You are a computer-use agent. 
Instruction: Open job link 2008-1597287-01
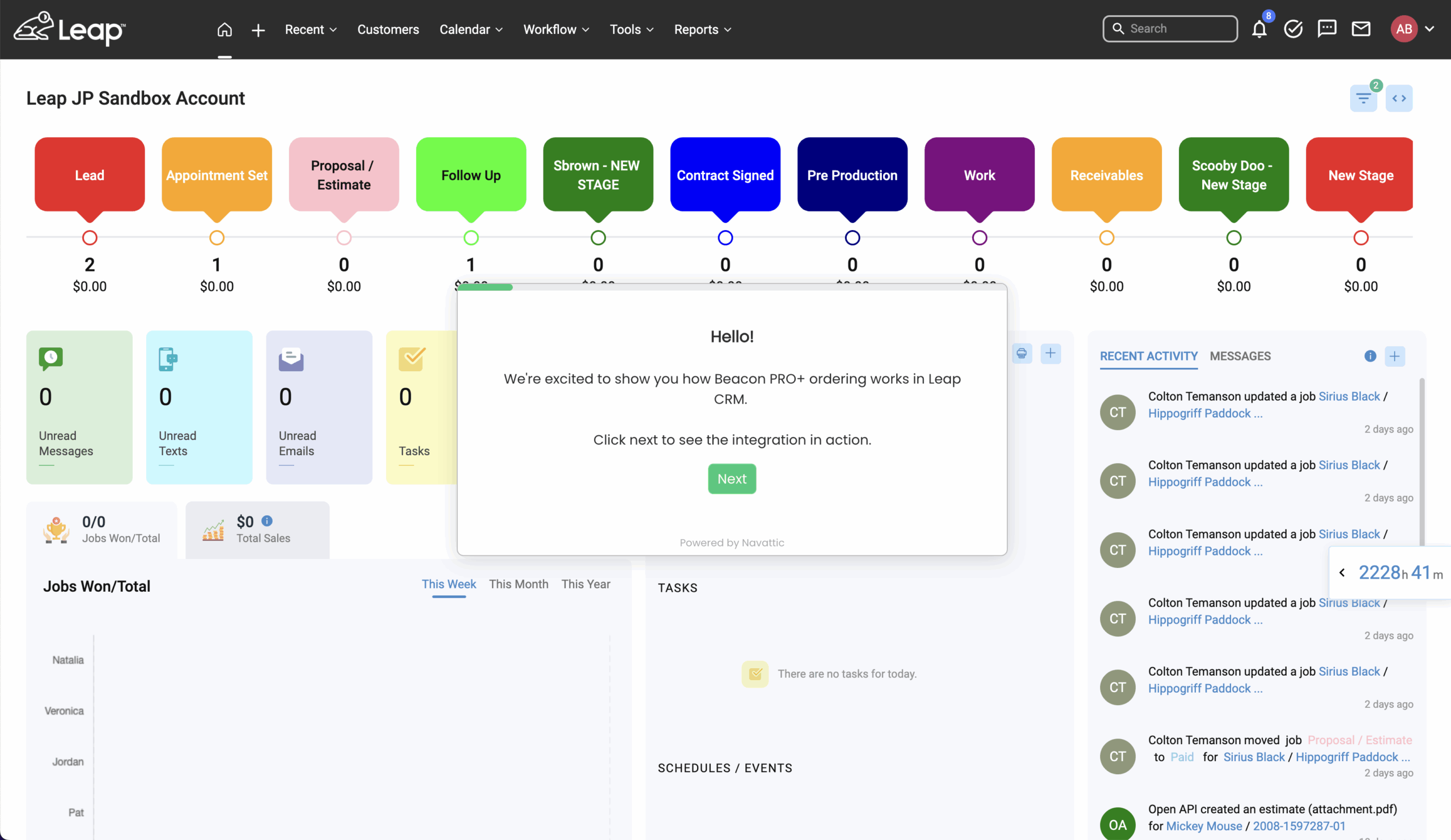click(x=1299, y=826)
